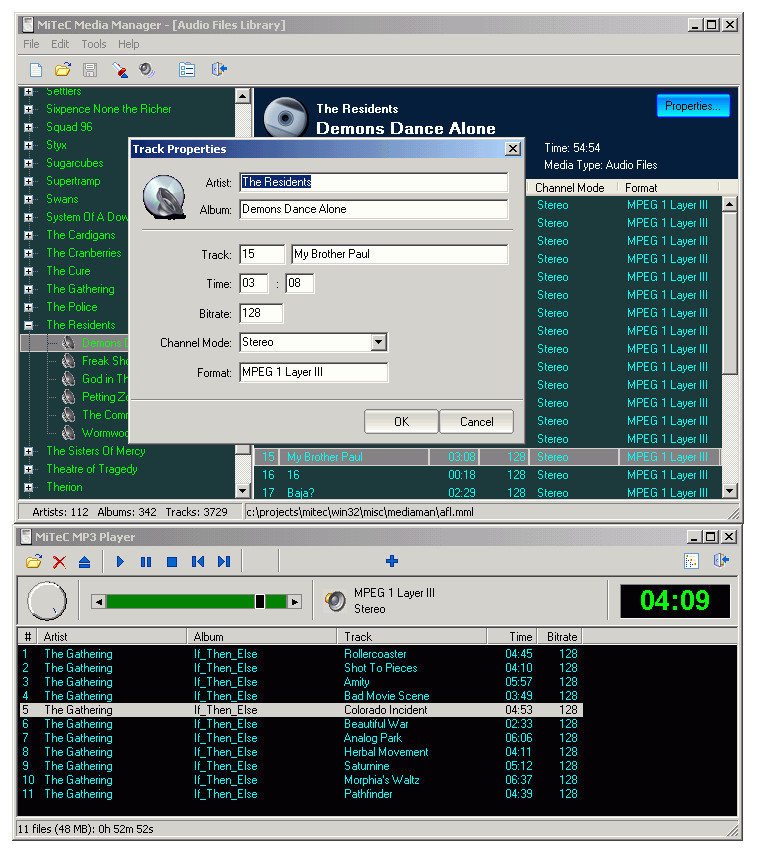The height and width of the screenshot is (858, 759).
Task: Open the Help menu
Action: [129, 44]
